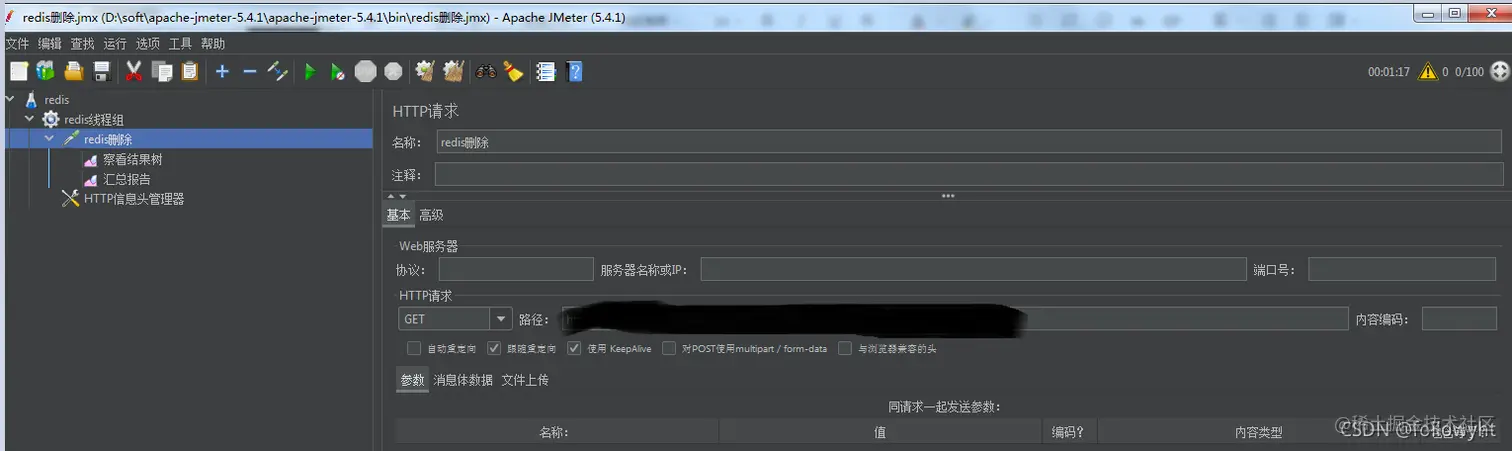
Task: Click the Open file folder icon
Action: (x=73, y=71)
